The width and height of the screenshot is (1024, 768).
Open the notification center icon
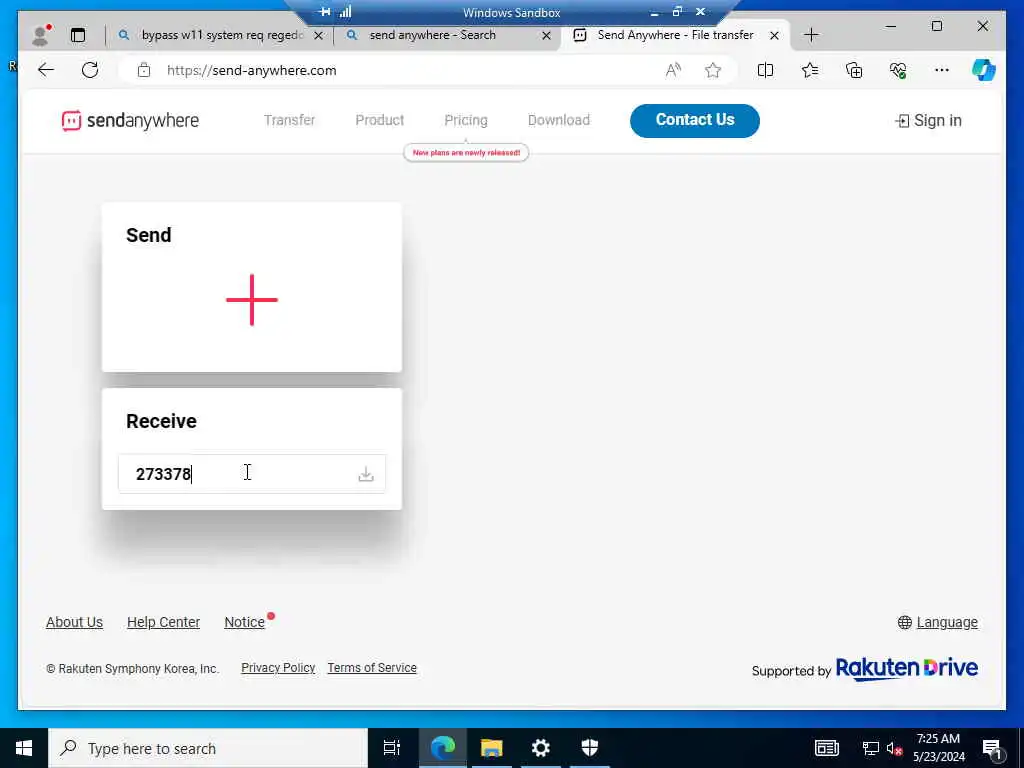click(993, 749)
